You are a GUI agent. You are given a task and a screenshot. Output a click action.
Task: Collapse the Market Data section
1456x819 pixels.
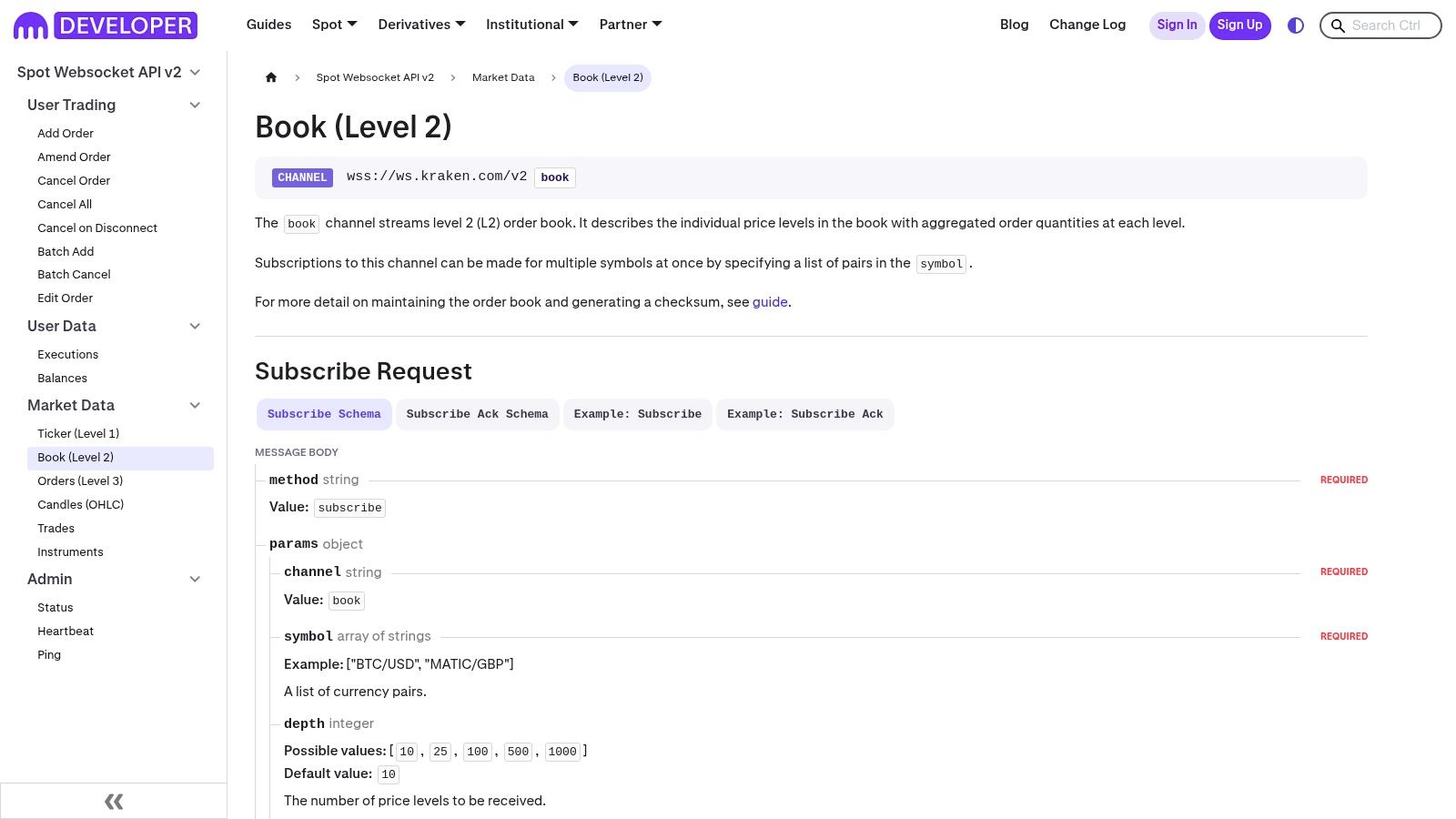195,405
